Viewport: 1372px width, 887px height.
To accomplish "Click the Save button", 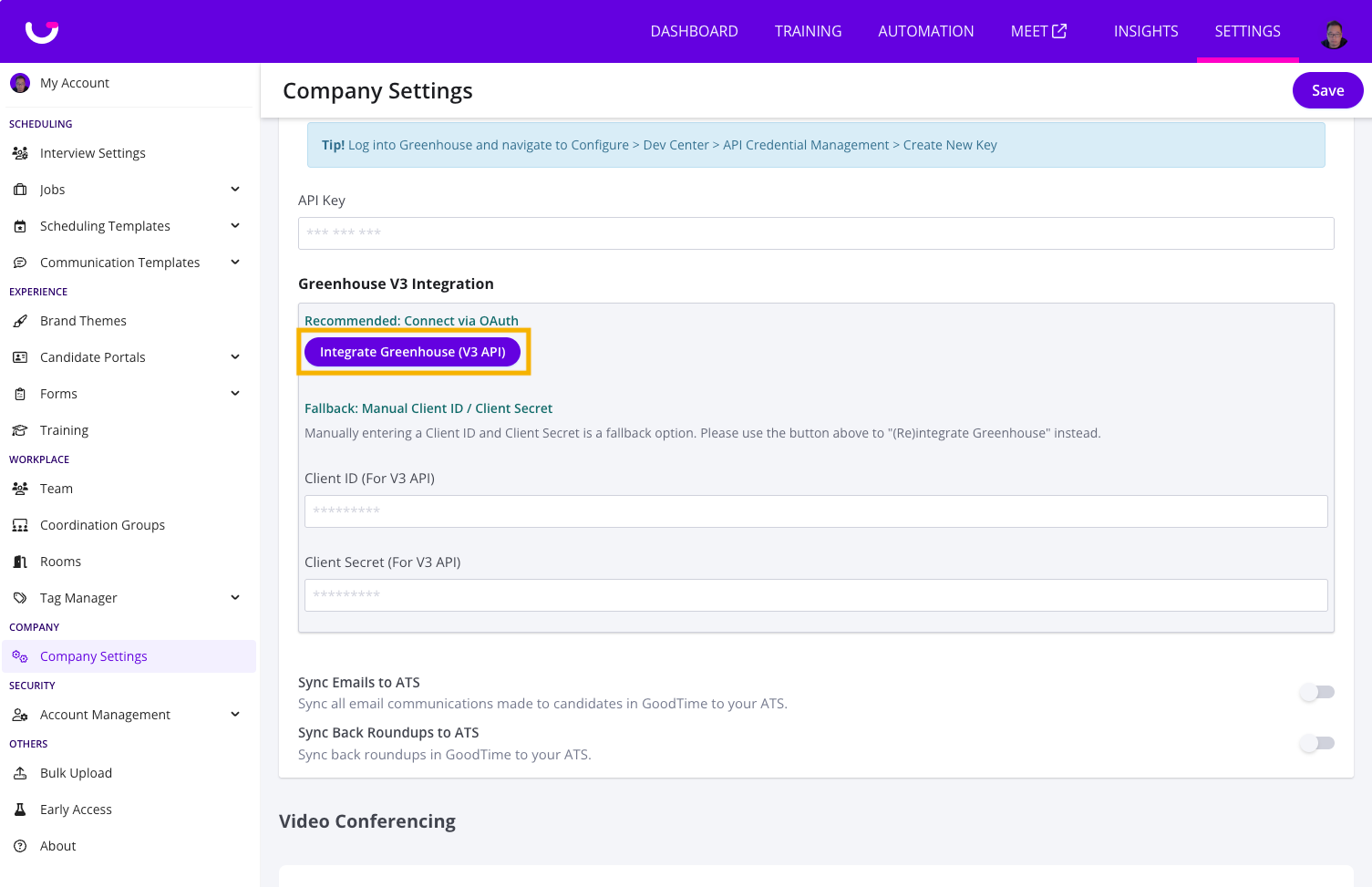I will pos(1327,90).
